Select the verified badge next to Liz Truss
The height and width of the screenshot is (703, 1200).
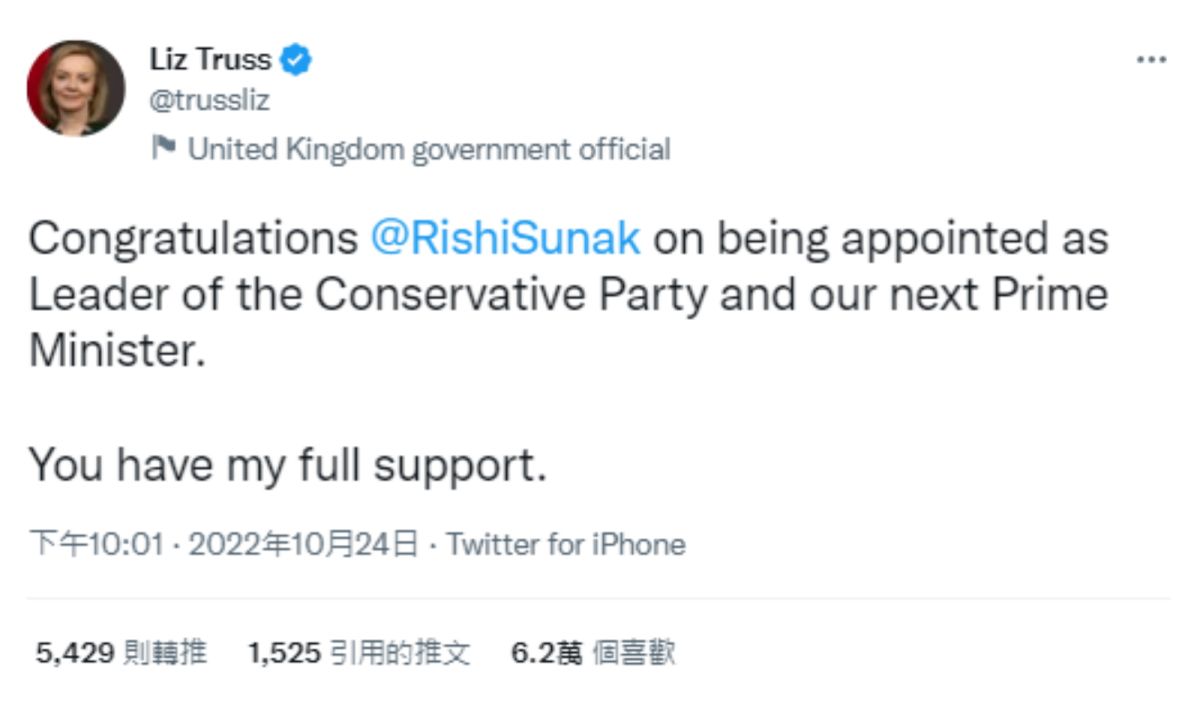point(291,59)
